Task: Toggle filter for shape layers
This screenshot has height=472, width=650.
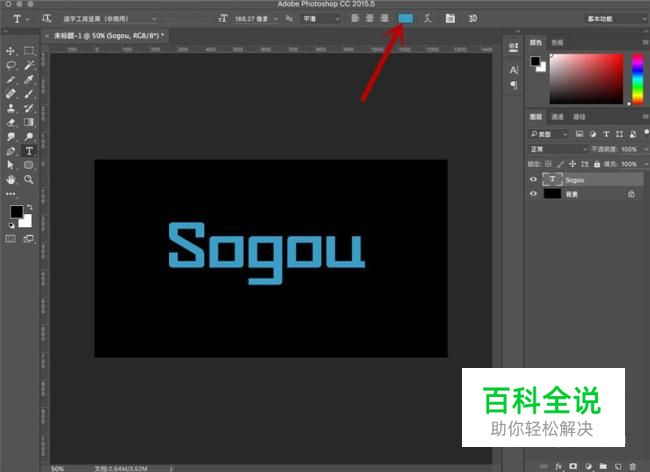Action: pyautogui.click(x=619, y=134)
